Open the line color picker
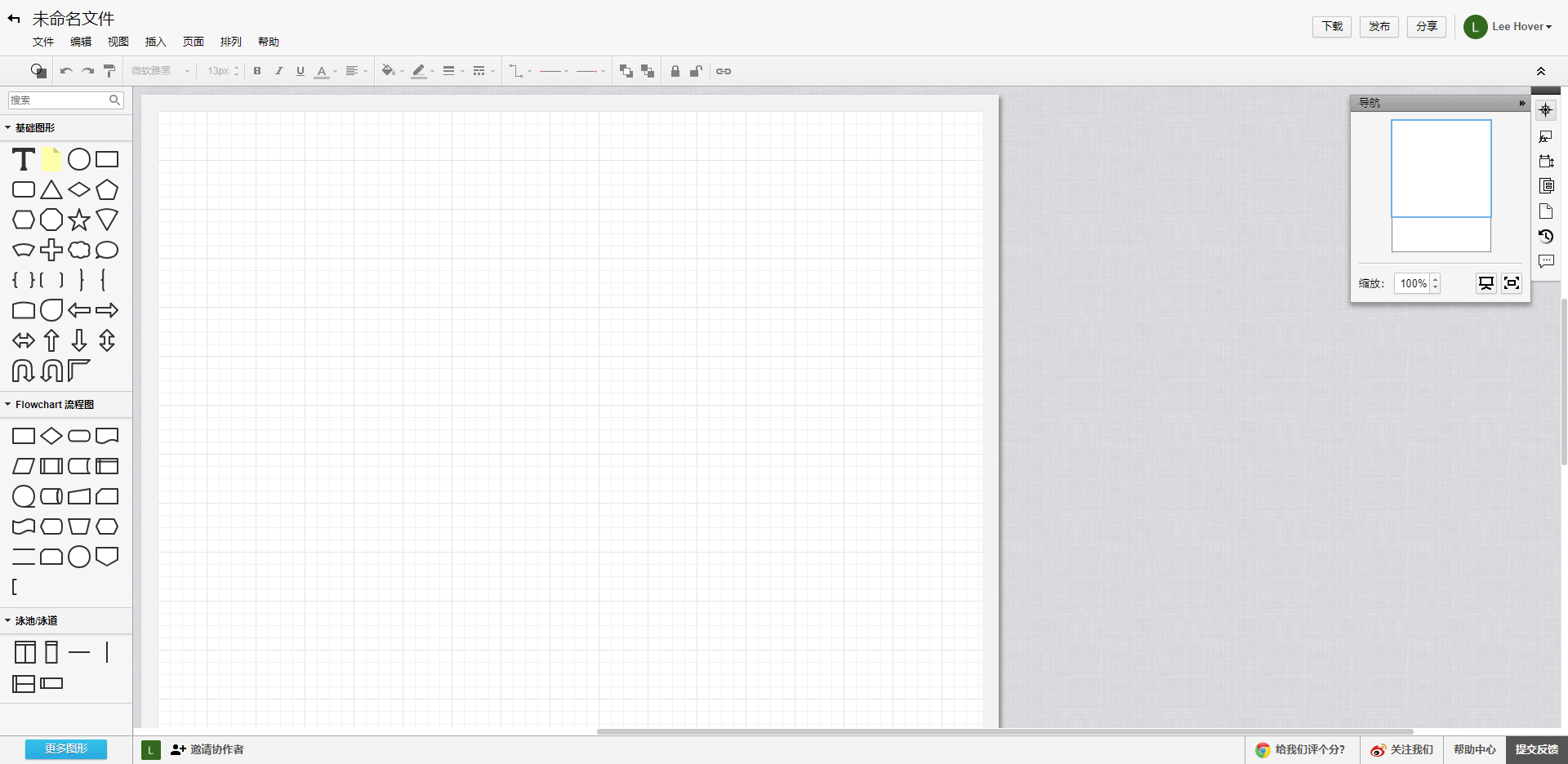 (x=423, y=71)
